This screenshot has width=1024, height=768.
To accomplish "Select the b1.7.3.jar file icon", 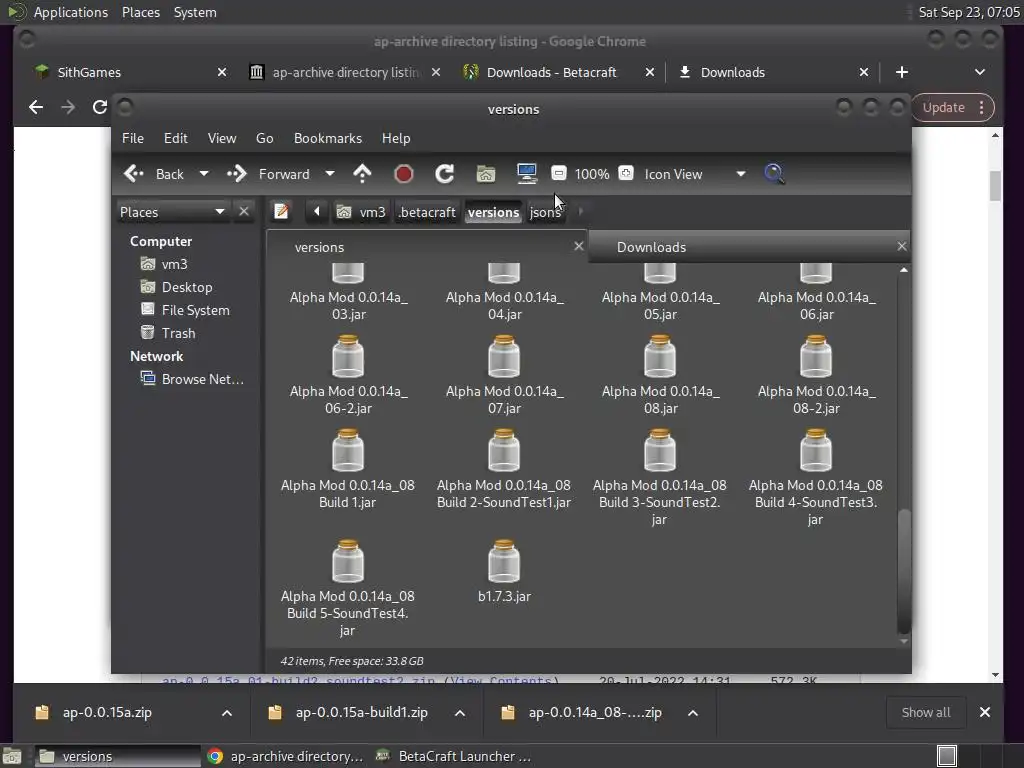I will pos(504,561).
